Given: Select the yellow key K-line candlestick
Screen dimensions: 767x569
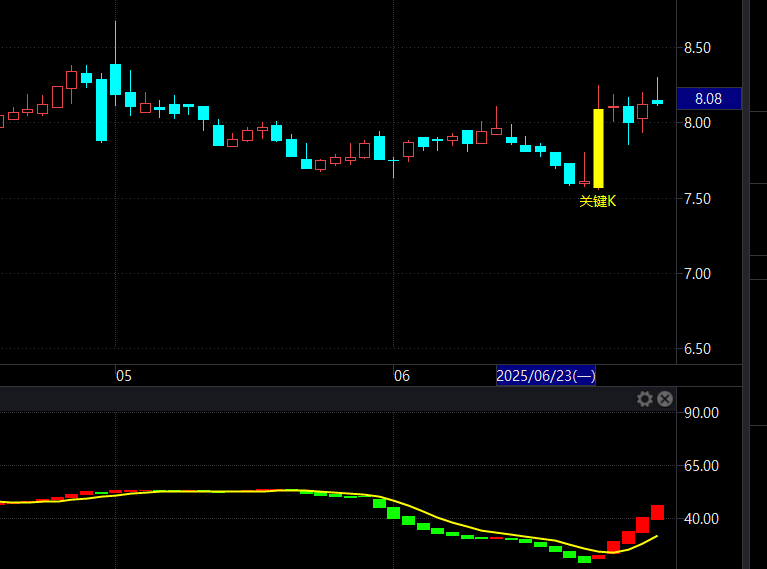Looking at the screenshot, I should 598,148.
